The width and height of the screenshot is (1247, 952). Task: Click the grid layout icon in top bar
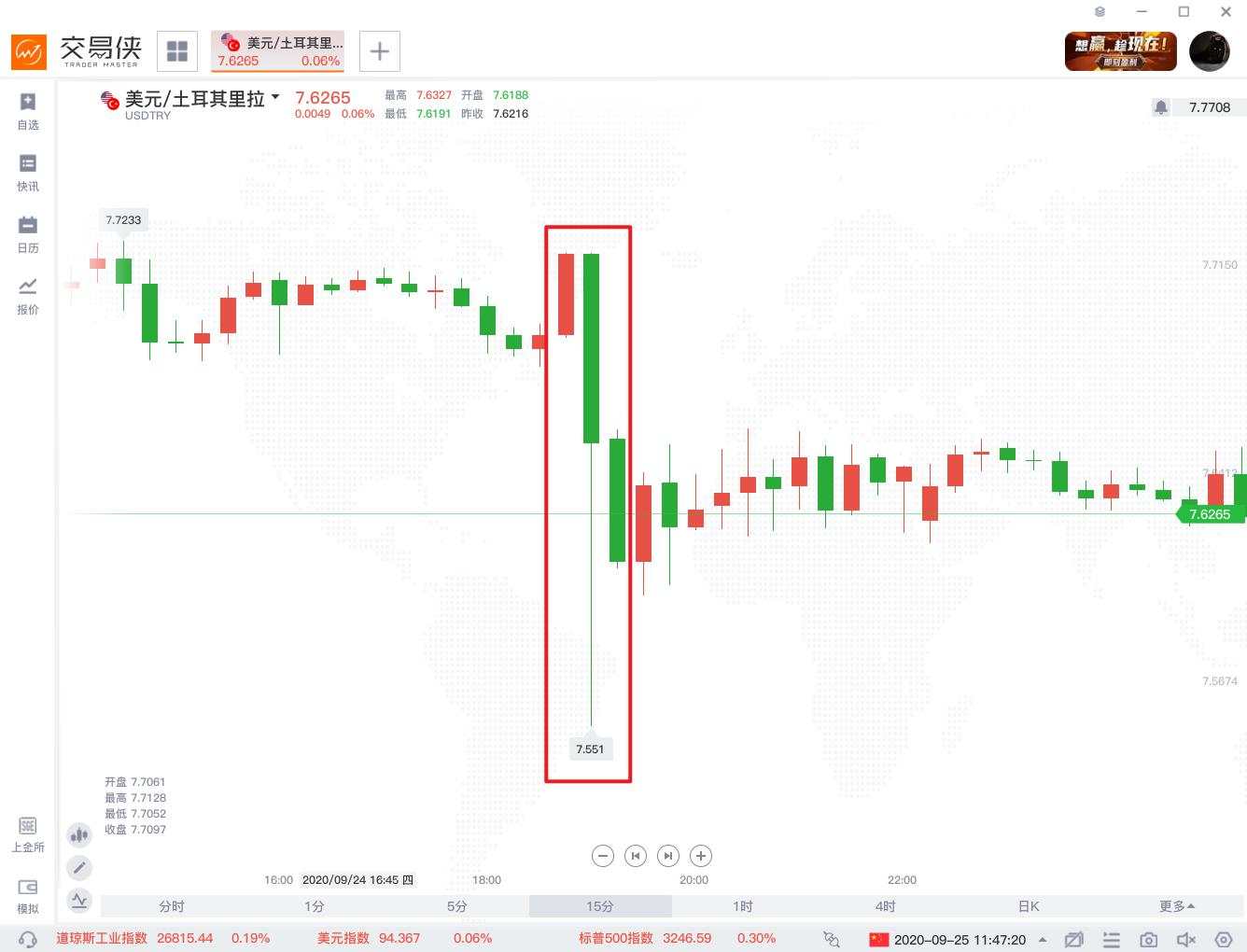click(x=177, y=51)
